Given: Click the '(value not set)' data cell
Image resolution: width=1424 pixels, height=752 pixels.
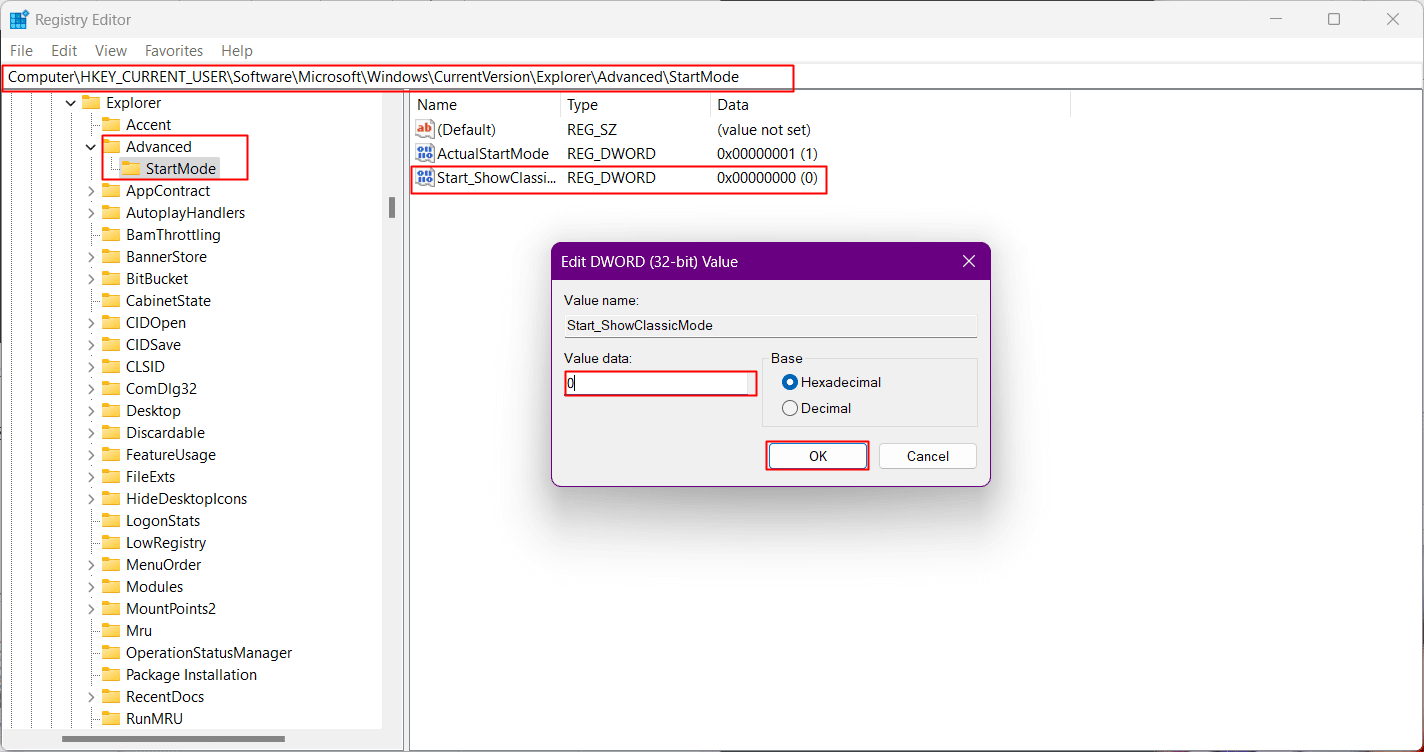Looking at the screenshot, I should (x=764, y=130).
